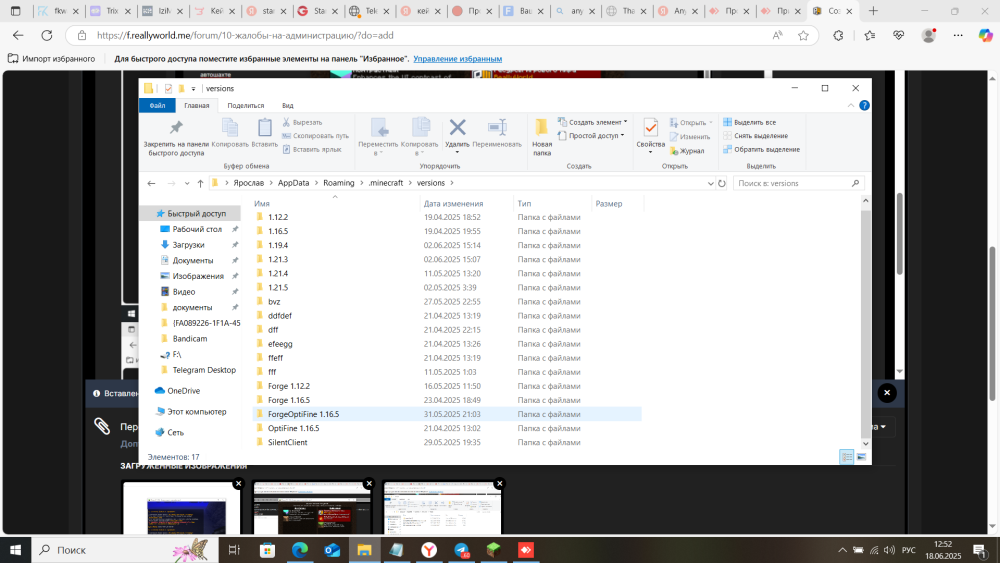The width and height of the screenshot is (1000, 563).
Task: Switch to the large icons view layout
Action: [x=861, y=457]
